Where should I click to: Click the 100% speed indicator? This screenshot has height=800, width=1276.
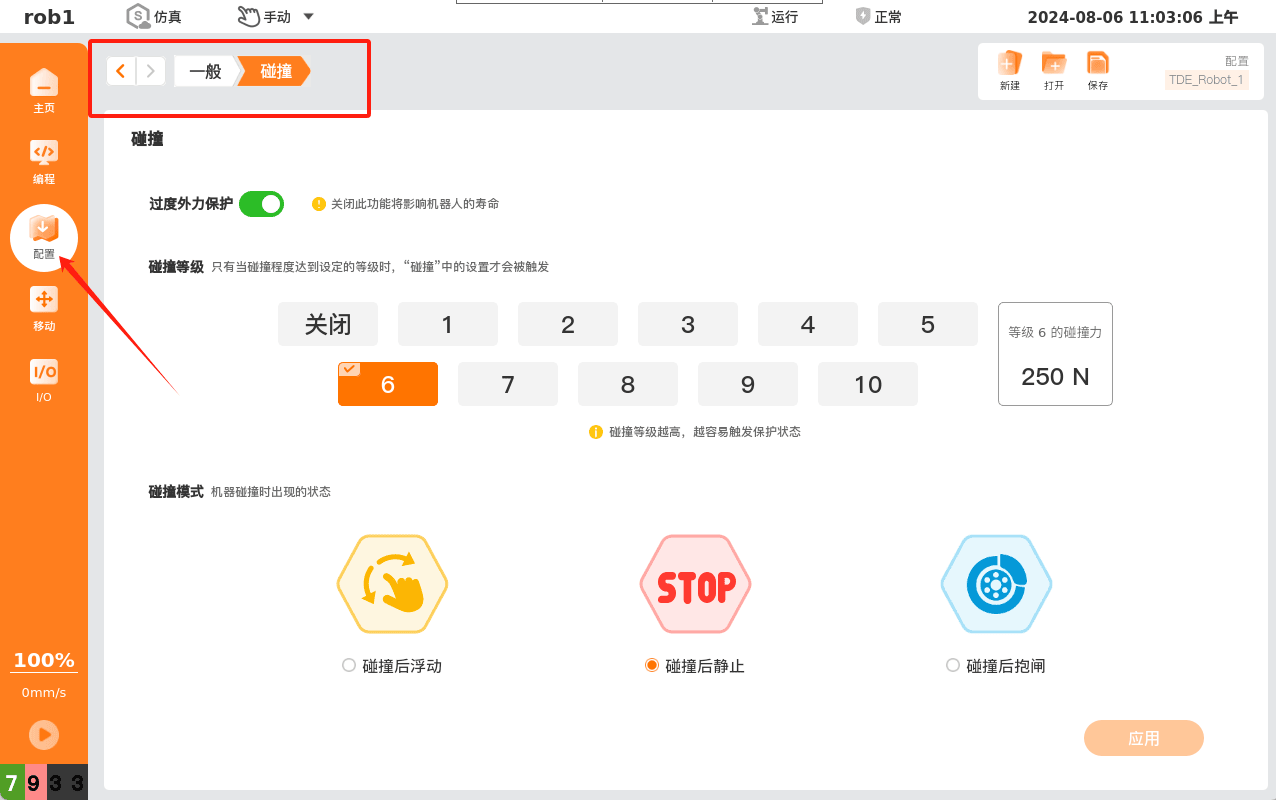pyautogui.click(x=44, y=661)
